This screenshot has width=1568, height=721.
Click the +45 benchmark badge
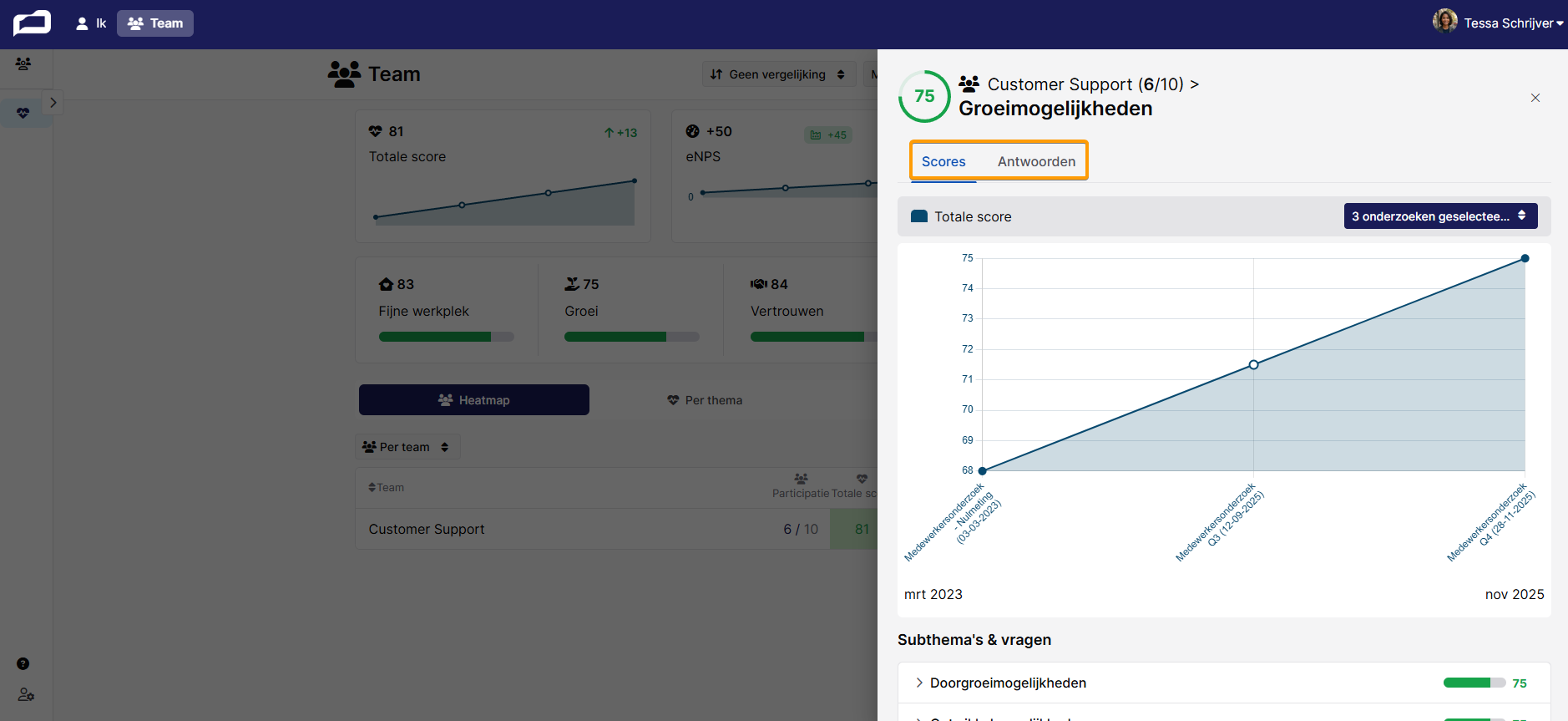click(x=828, y=135)
